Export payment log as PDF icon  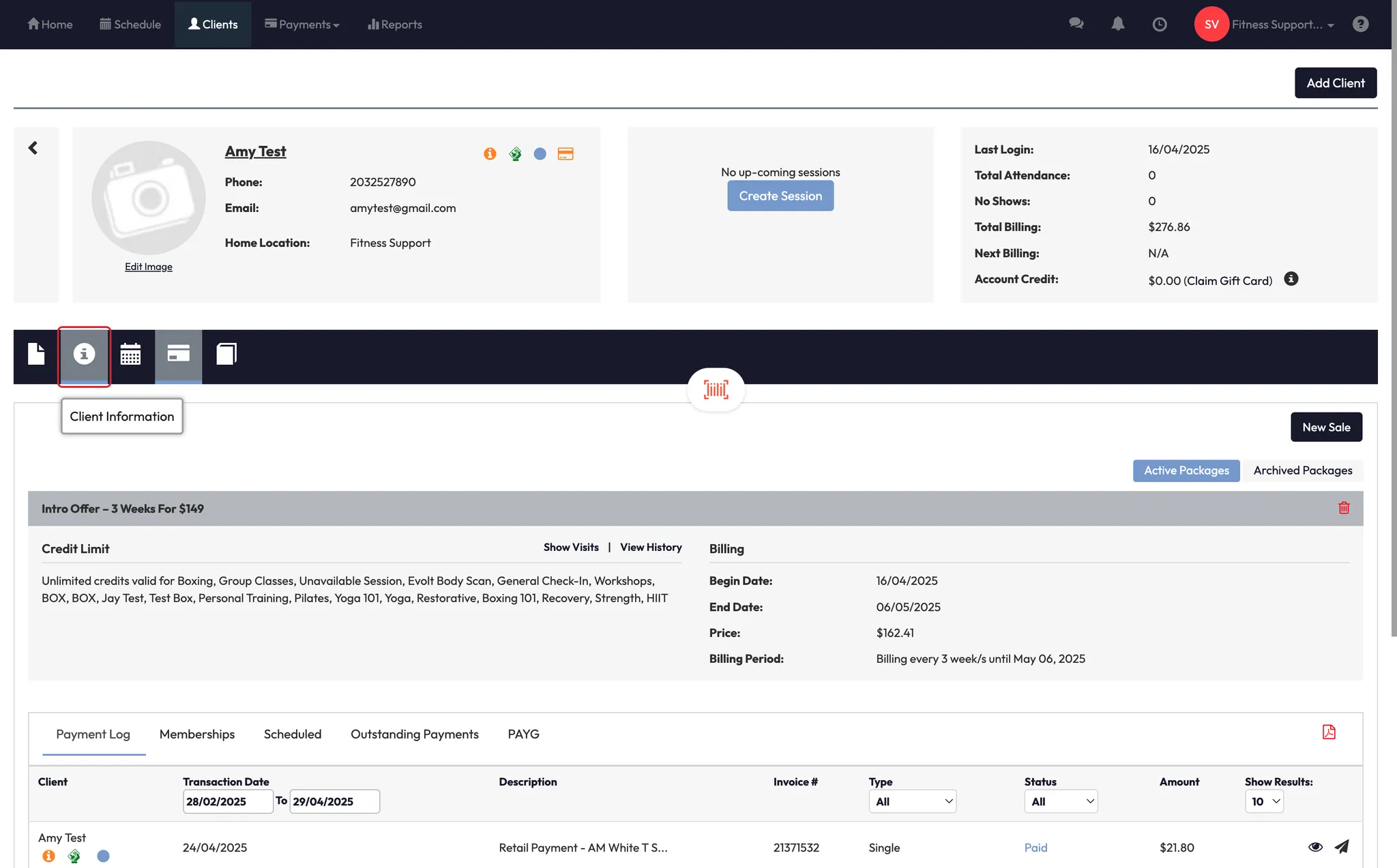pyautogui.click(x=1328, y=732)
